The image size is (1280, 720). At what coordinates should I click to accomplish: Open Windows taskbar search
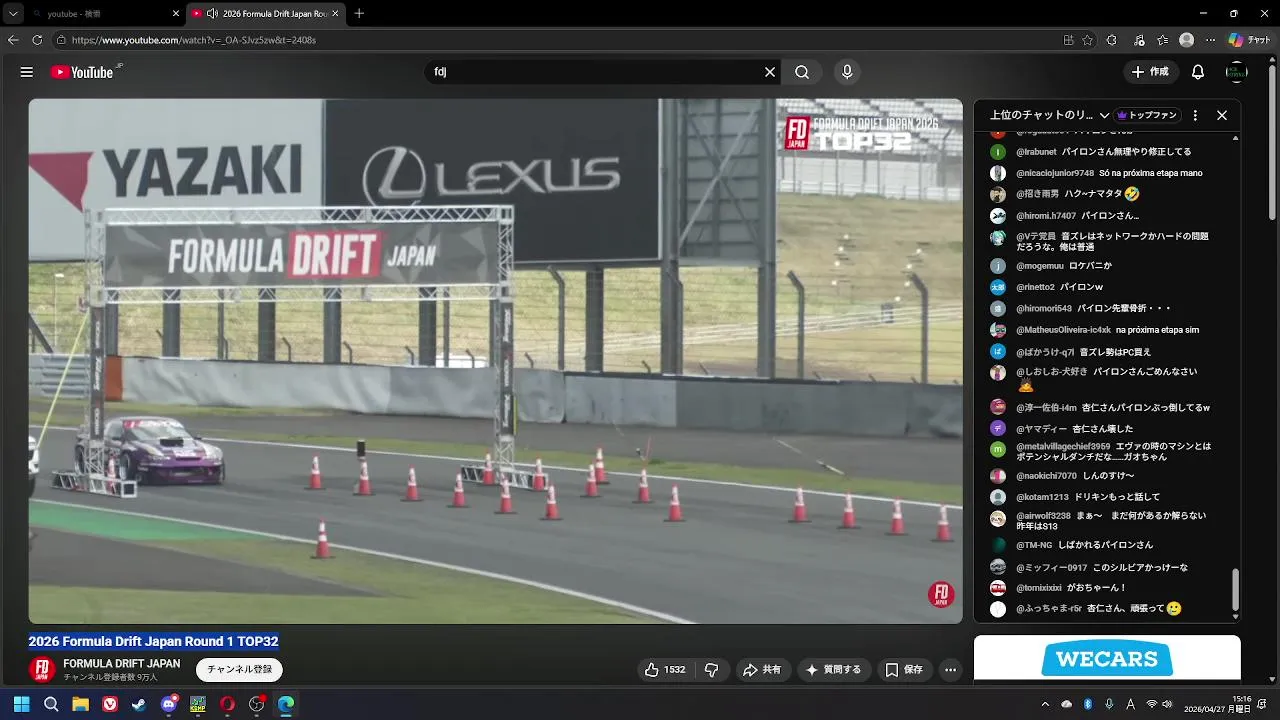point(51,704)
